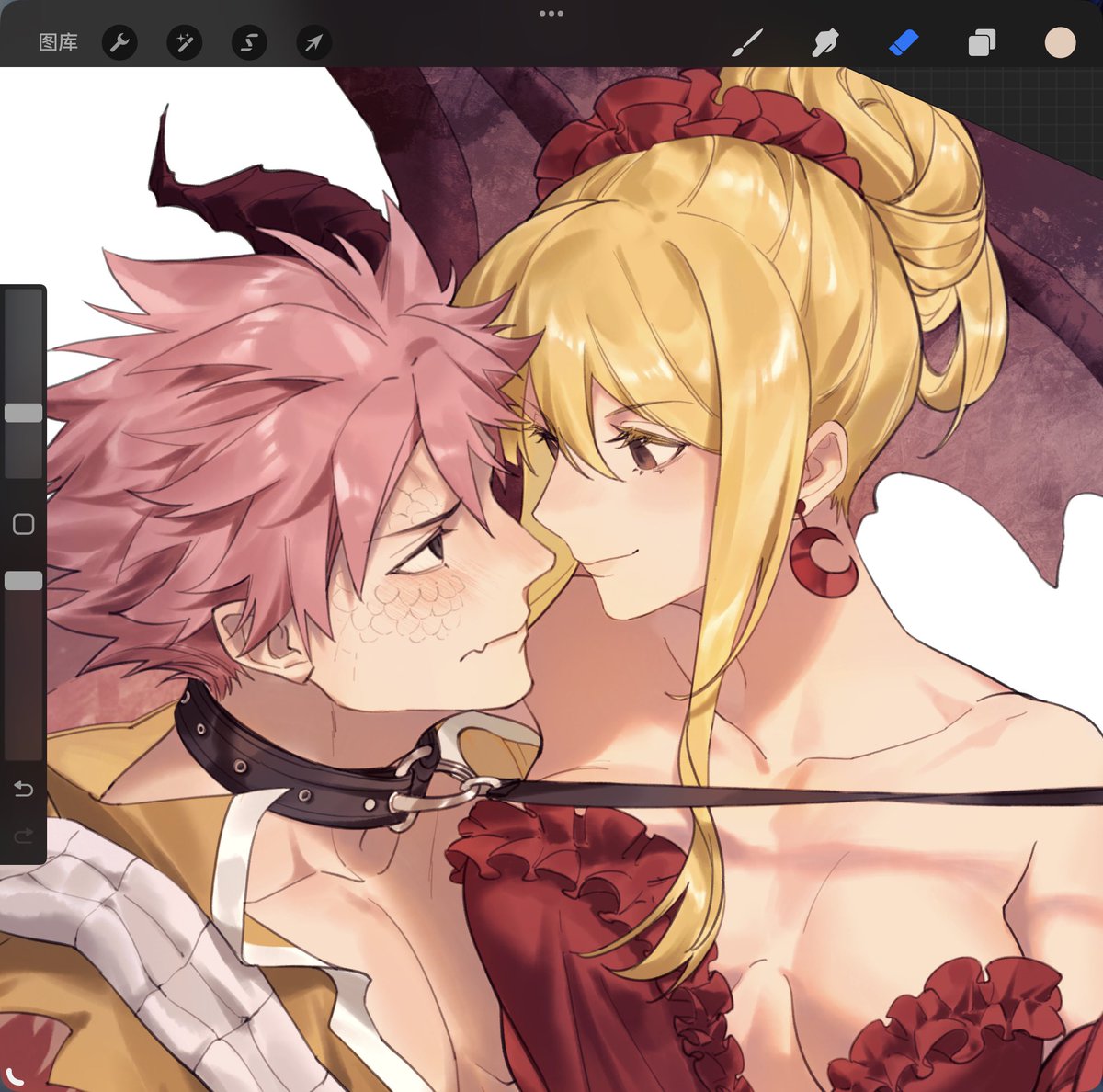
Task: Tap the three-dot multitasking menu at top
Action: click(x=551, y=14)
